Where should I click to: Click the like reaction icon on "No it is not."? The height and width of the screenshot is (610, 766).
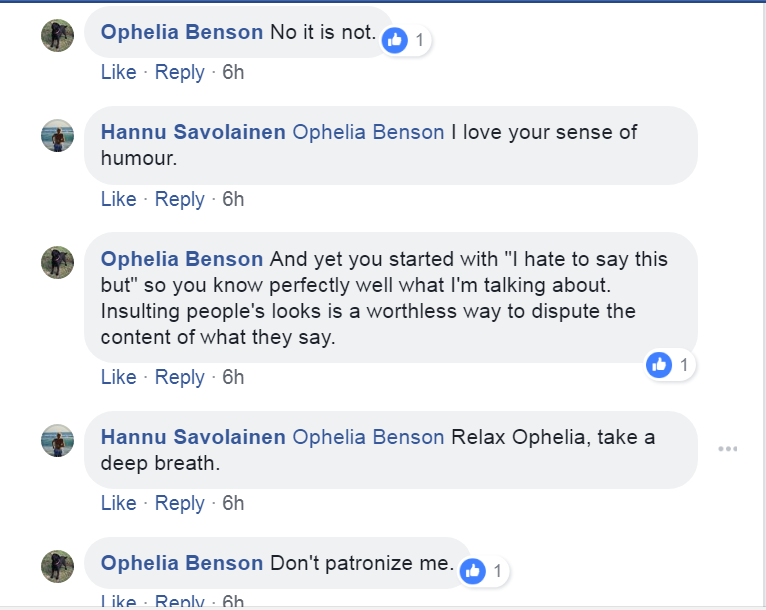pyautogui.click(x=396, y=40)
